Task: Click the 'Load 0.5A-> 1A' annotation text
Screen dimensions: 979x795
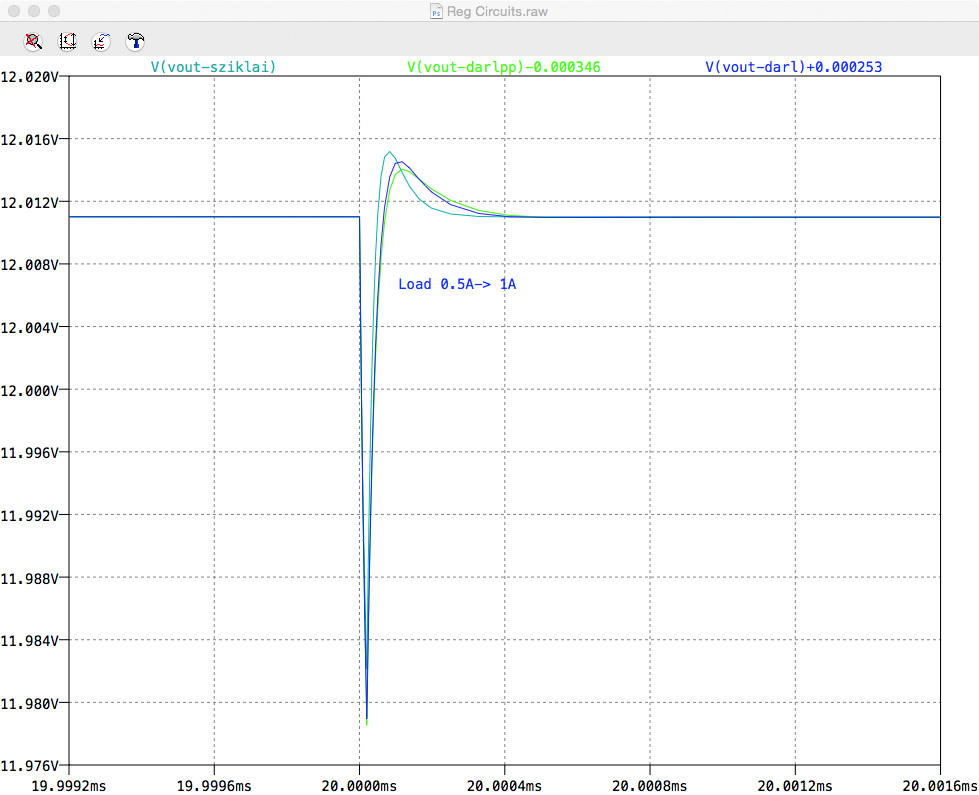Action: tap(457, 284)
